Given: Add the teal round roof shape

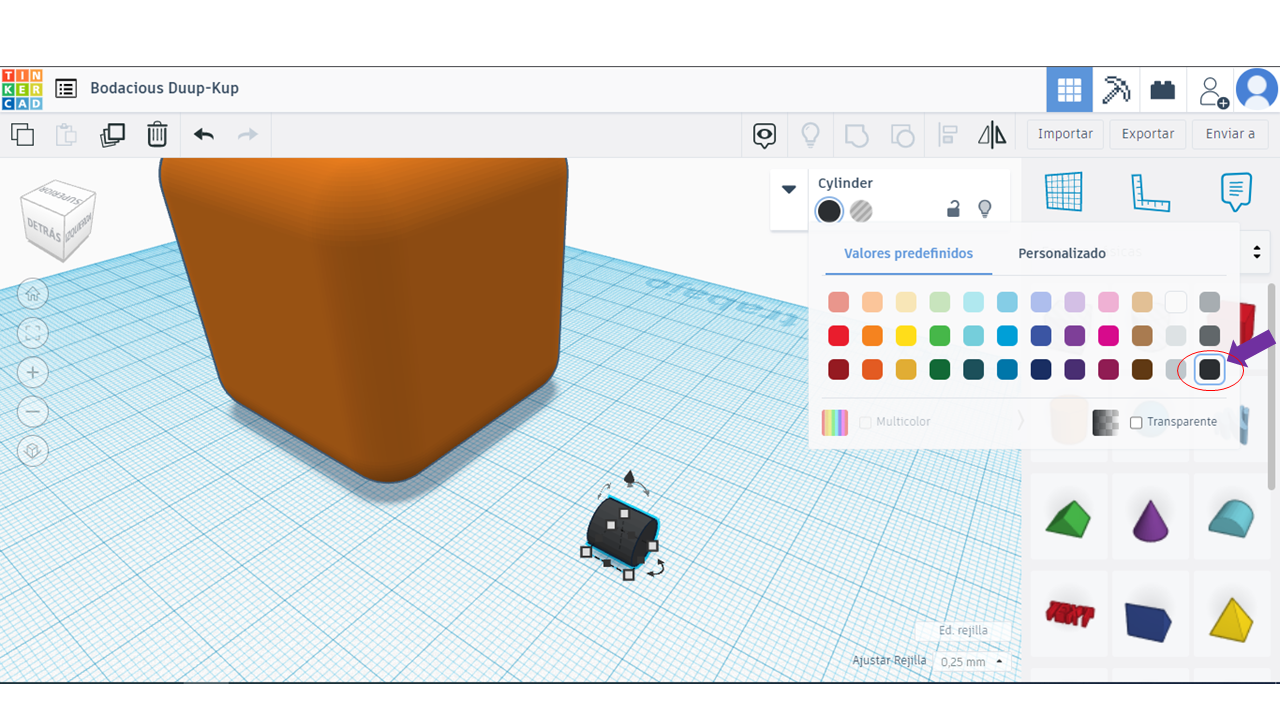Looking at the screenshot, I should (x=1230, y=518).
